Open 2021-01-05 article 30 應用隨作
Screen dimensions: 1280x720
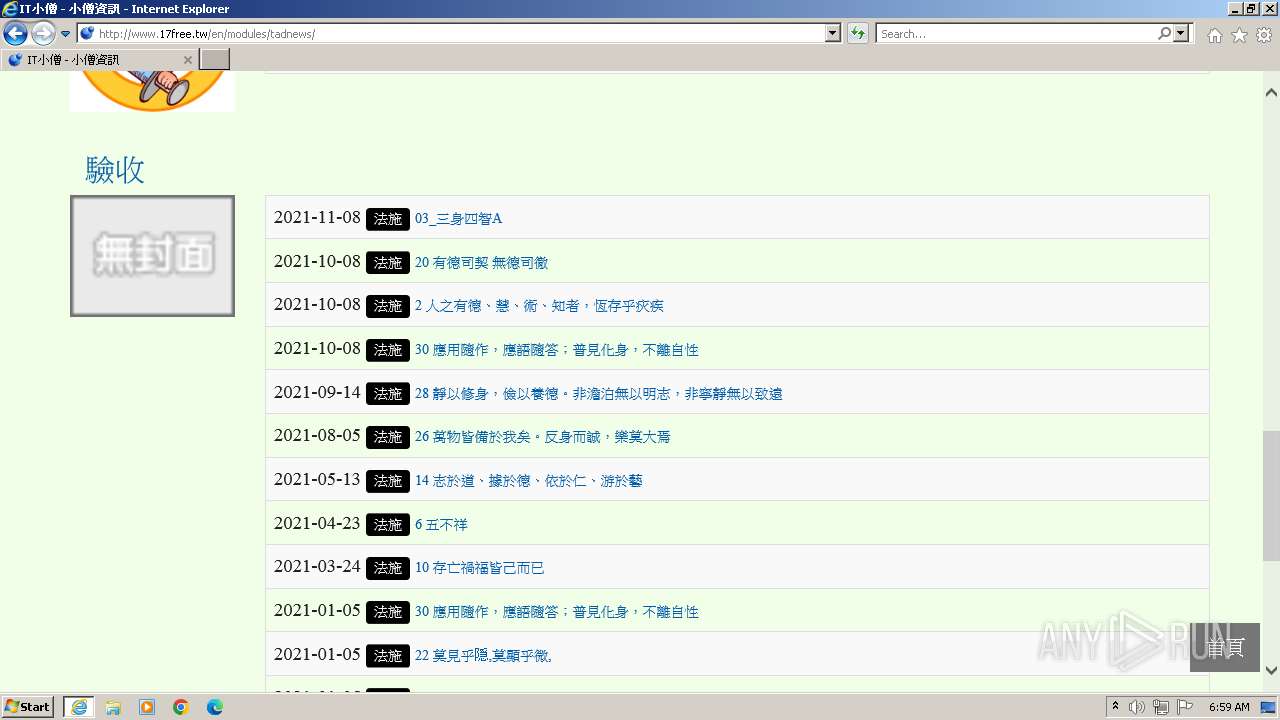coord(557,612)
